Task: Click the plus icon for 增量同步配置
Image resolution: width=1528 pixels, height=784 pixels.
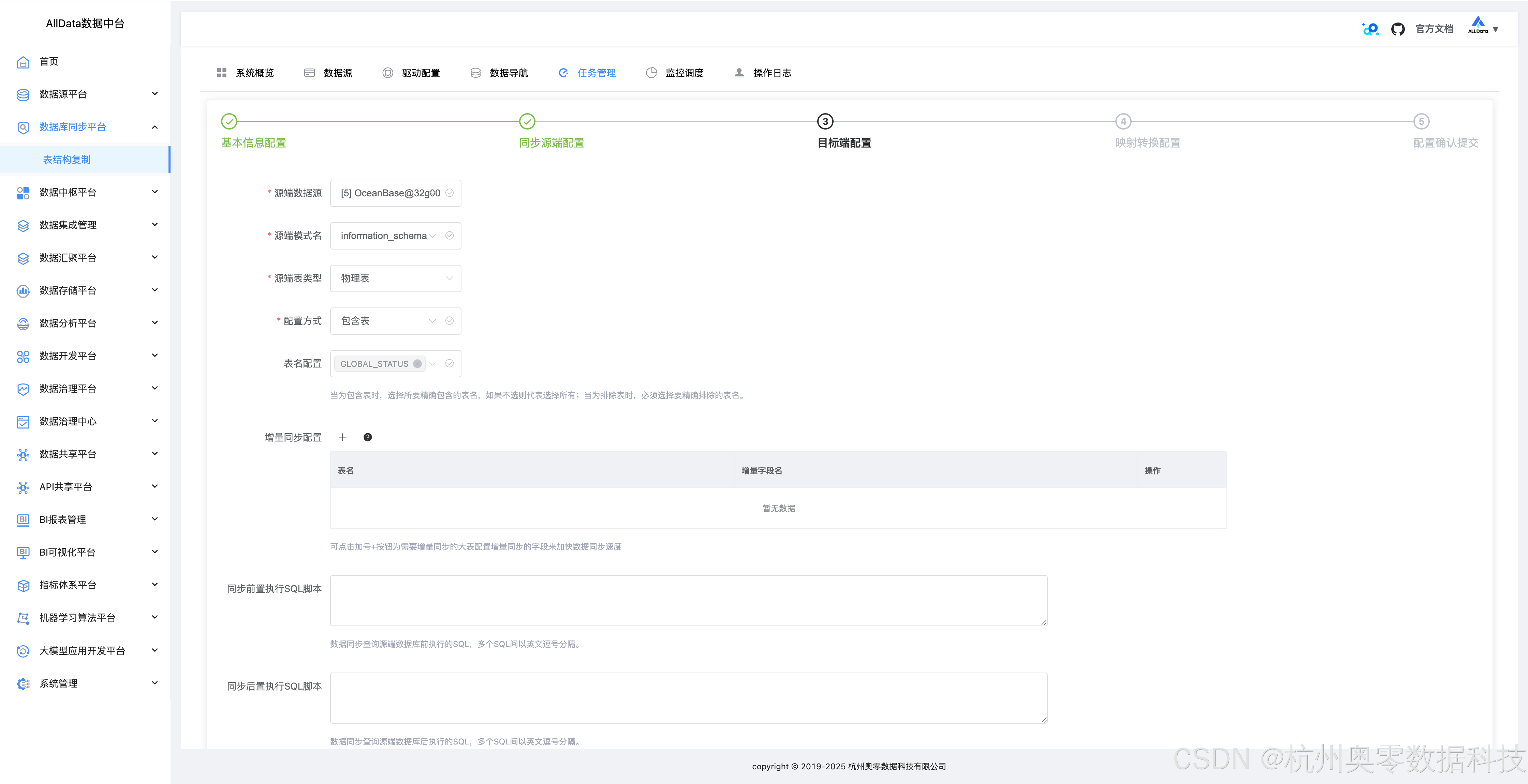Action: click(342, 437)
